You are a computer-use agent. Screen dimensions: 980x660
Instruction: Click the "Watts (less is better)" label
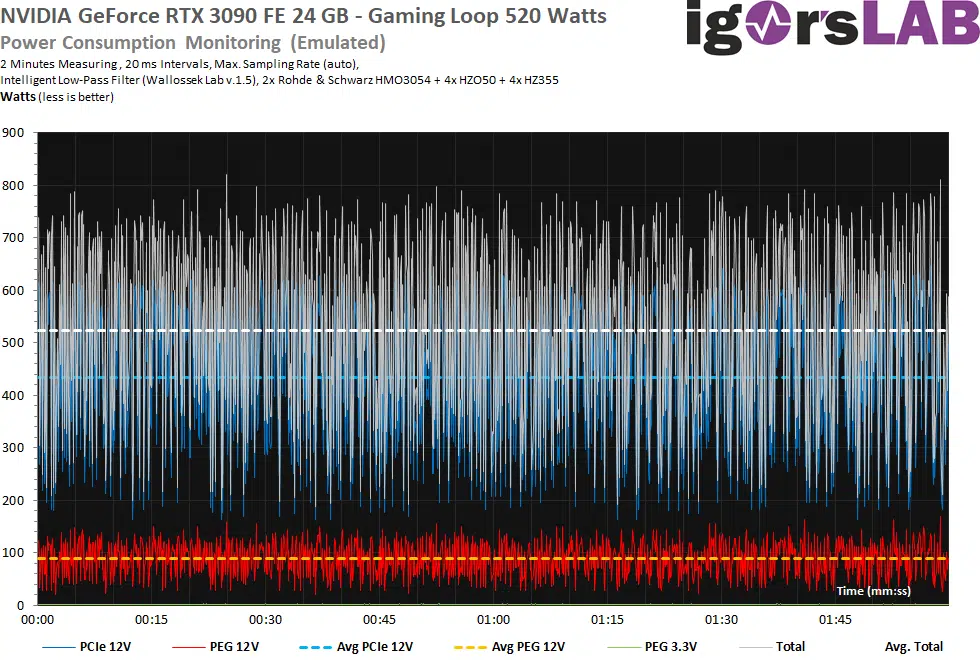pos(57,97)
